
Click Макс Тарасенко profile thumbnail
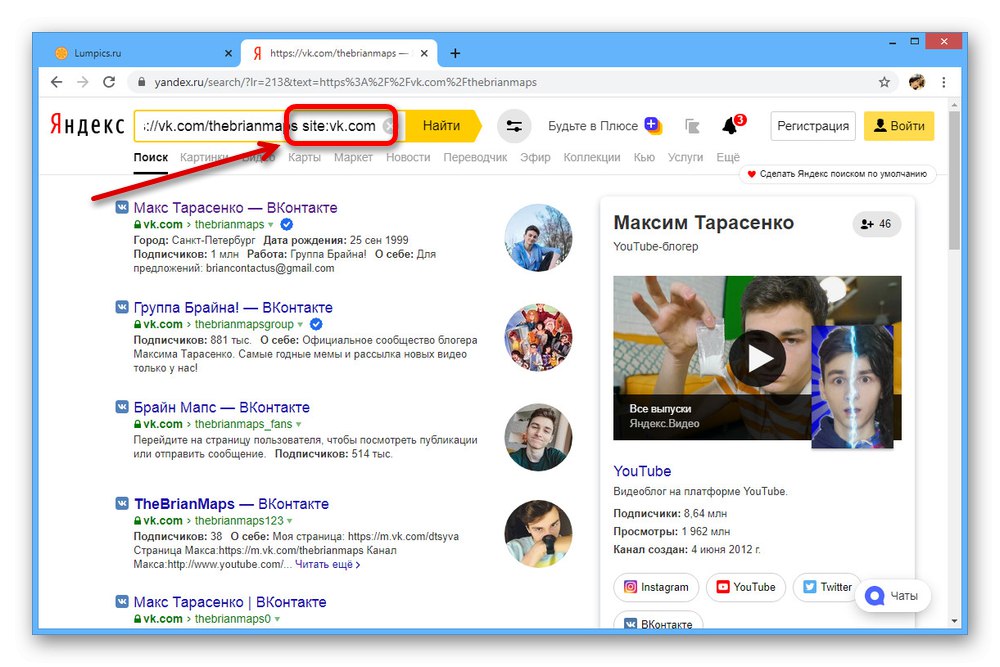pyautogui.click(x=538, y=238)
